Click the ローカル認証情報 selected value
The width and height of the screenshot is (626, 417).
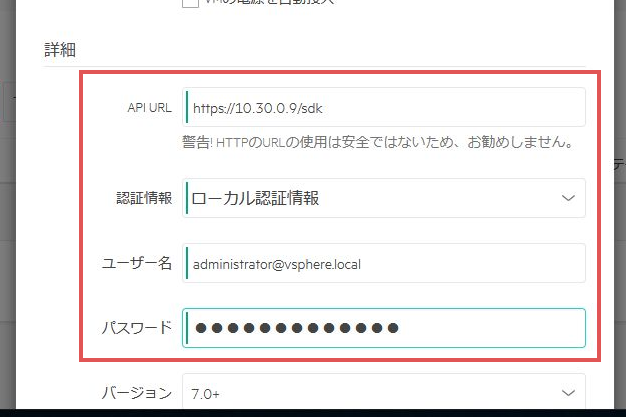[x=256, y=198]
